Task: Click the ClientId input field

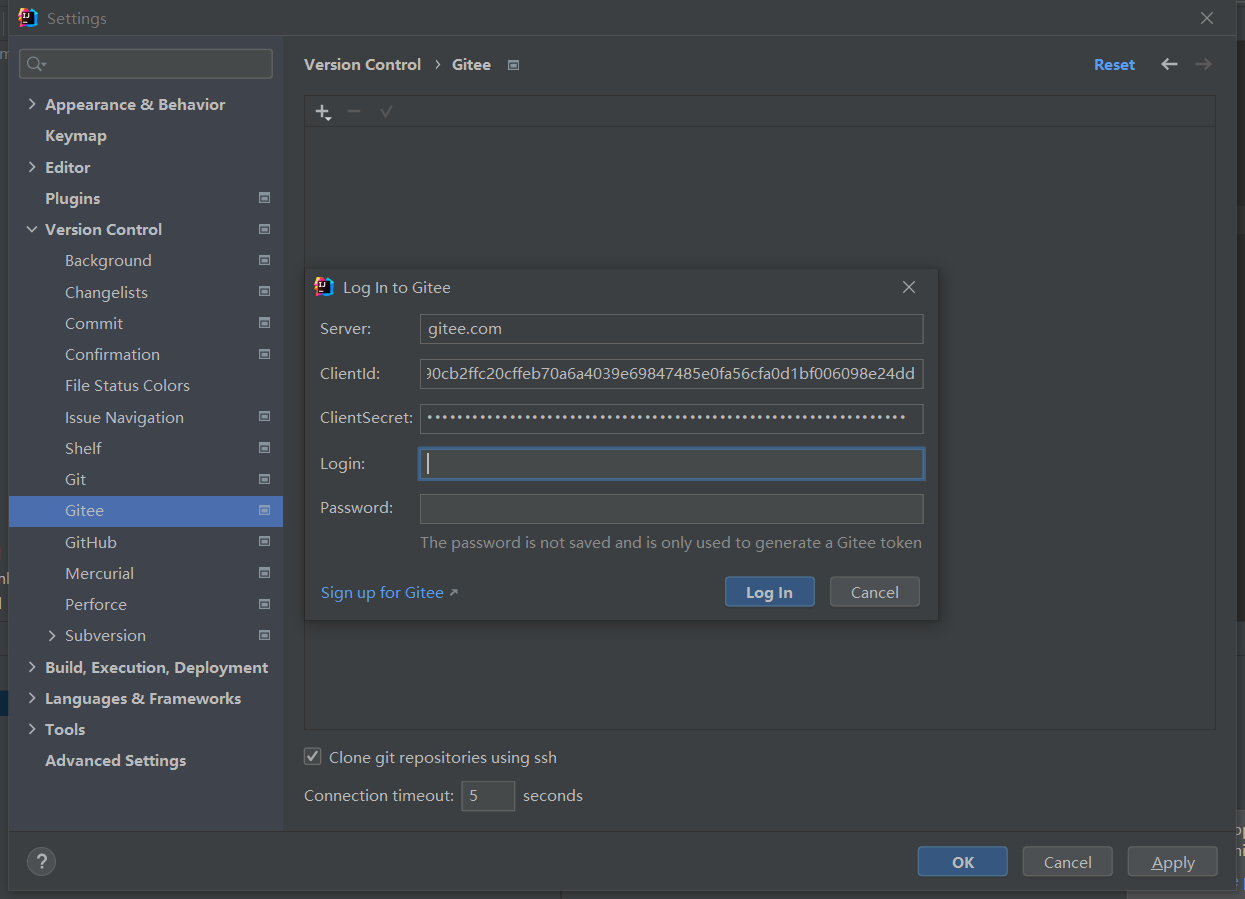Action: (671, 374)
